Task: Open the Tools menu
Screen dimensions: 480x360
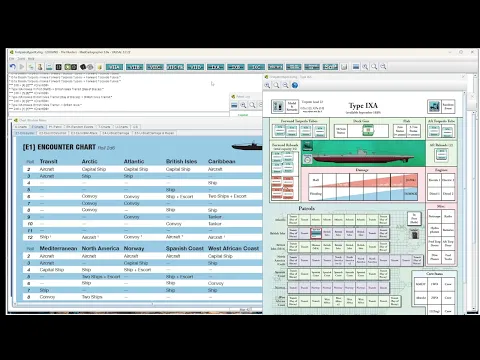Action: [x=21, y=59]
